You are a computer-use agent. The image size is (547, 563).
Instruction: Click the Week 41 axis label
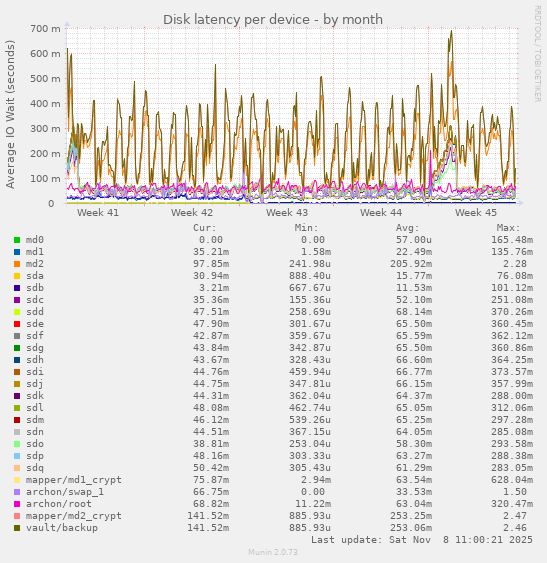(98, 213)
